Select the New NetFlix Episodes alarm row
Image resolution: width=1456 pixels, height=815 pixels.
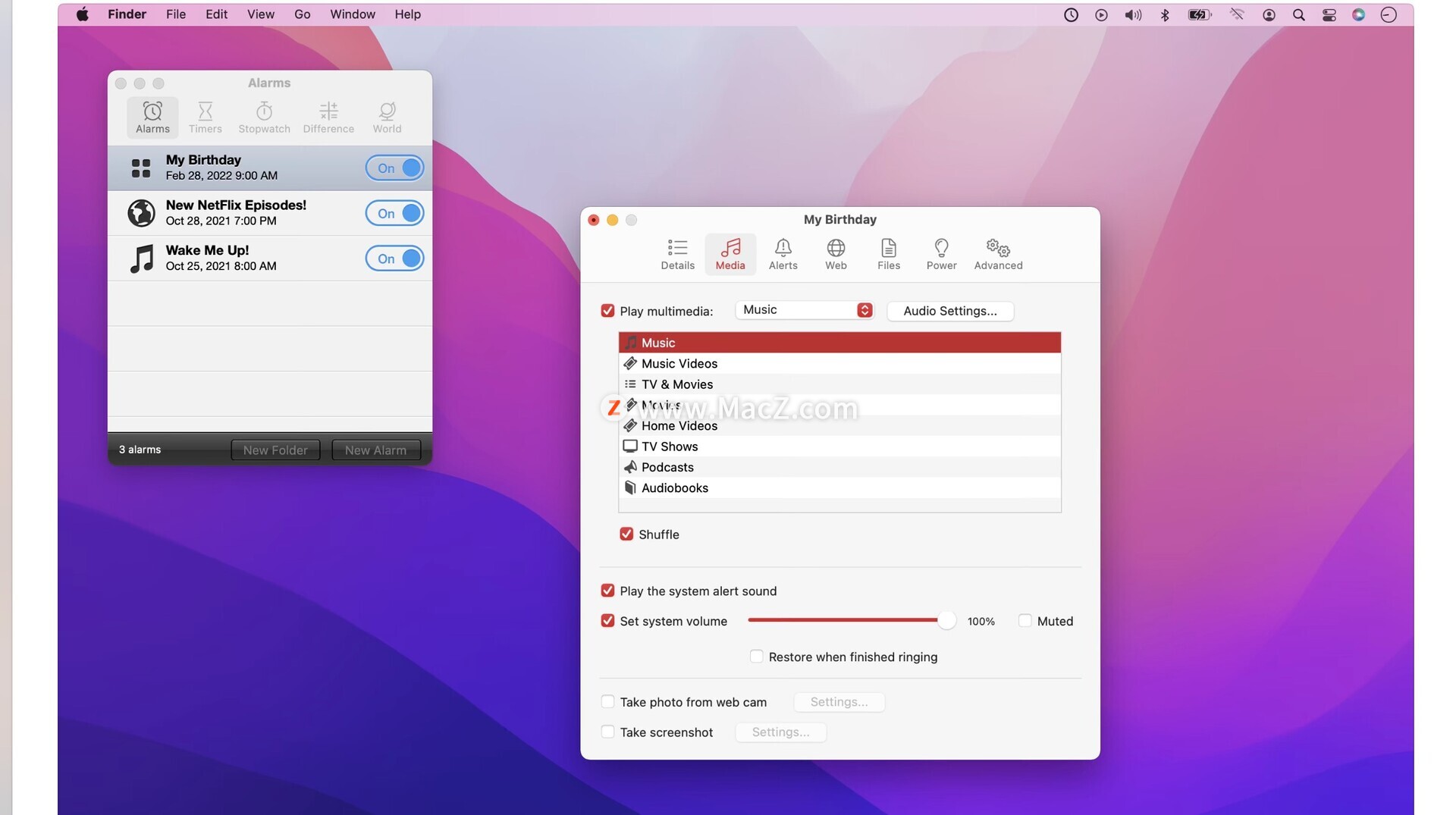point(270,213)
